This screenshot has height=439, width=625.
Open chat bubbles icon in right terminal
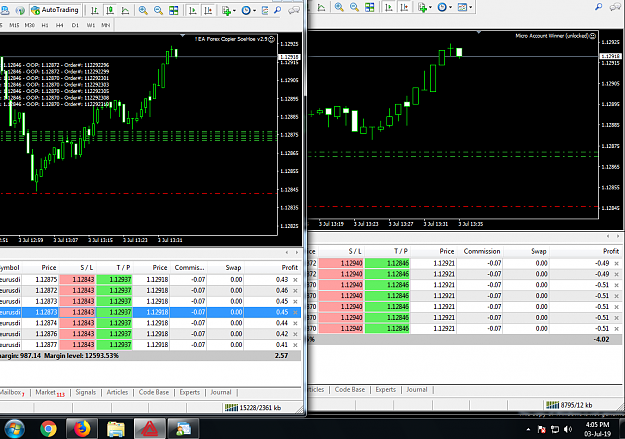(x=615, y=6)
